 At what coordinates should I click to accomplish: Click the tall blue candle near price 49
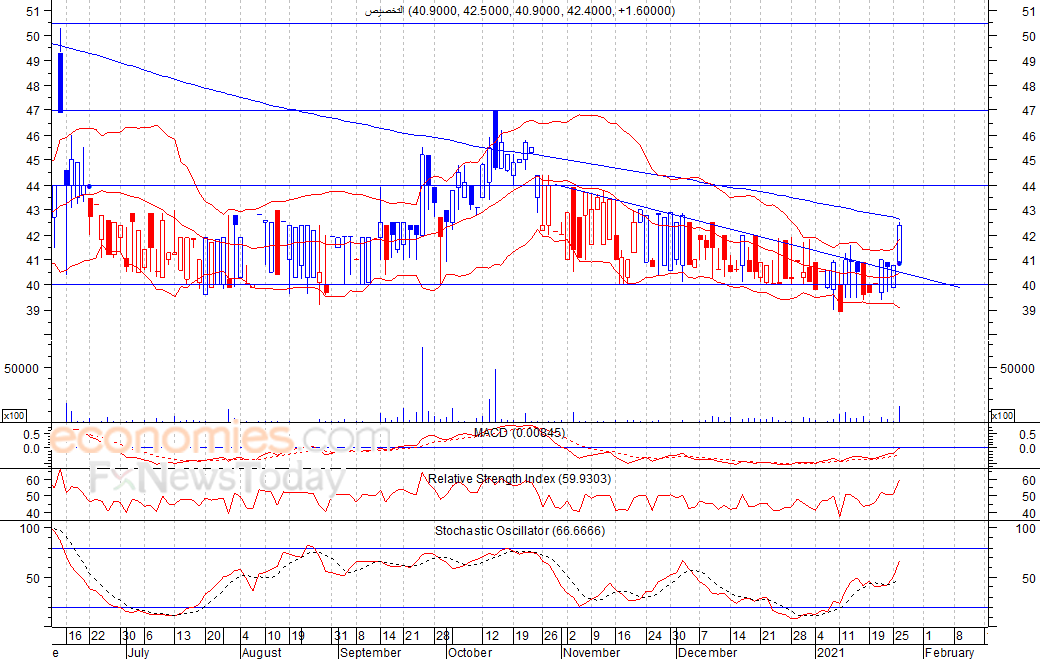click(60, 82)
